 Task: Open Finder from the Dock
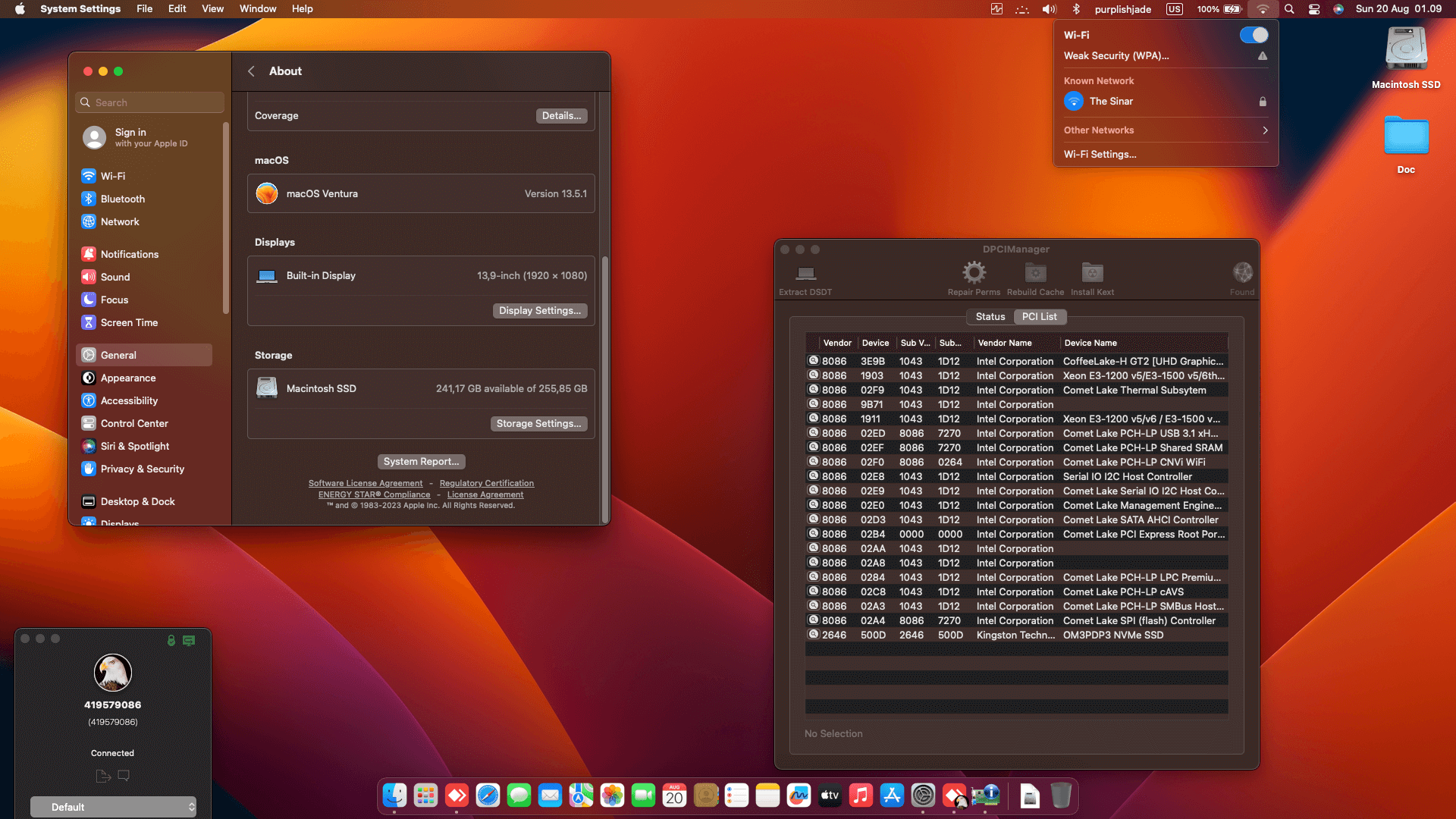[x=394, y=795]
